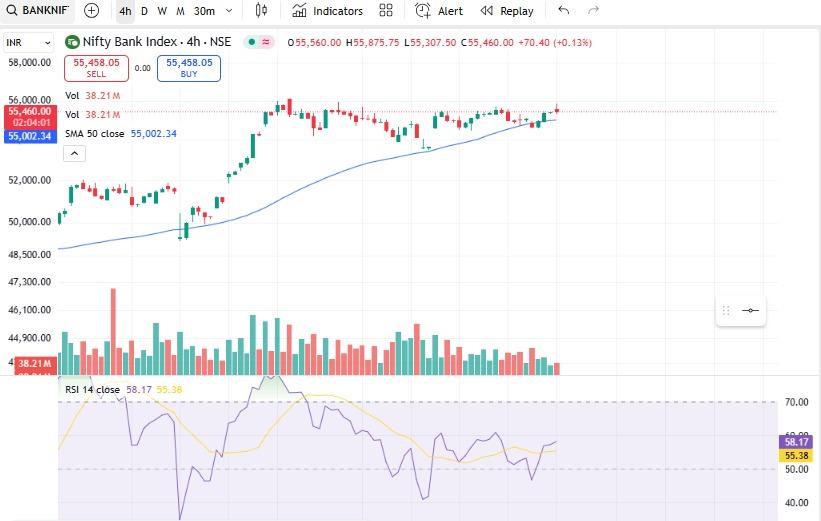Open symbol search for BANKNIFTY
This screenshot has height=521, width=821.
37,10
